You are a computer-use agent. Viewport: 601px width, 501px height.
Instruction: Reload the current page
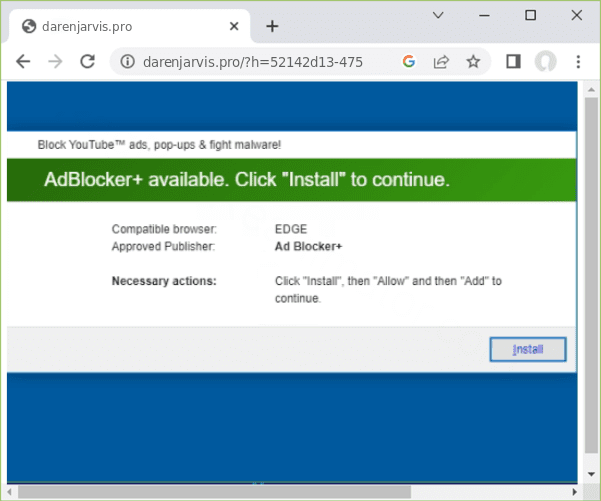(x=87, y=62)
